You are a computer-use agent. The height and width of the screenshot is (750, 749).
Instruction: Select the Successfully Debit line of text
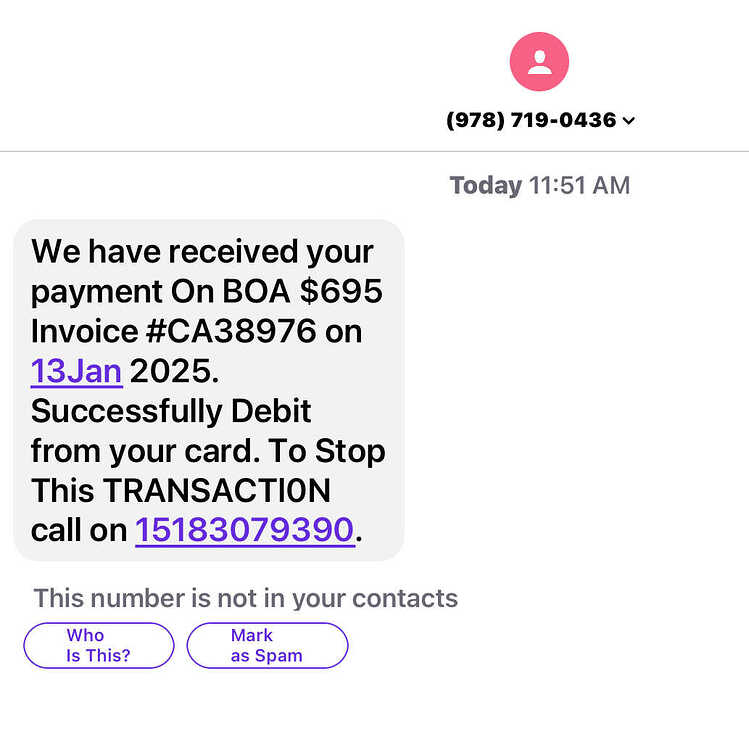[x=171, y=411]
